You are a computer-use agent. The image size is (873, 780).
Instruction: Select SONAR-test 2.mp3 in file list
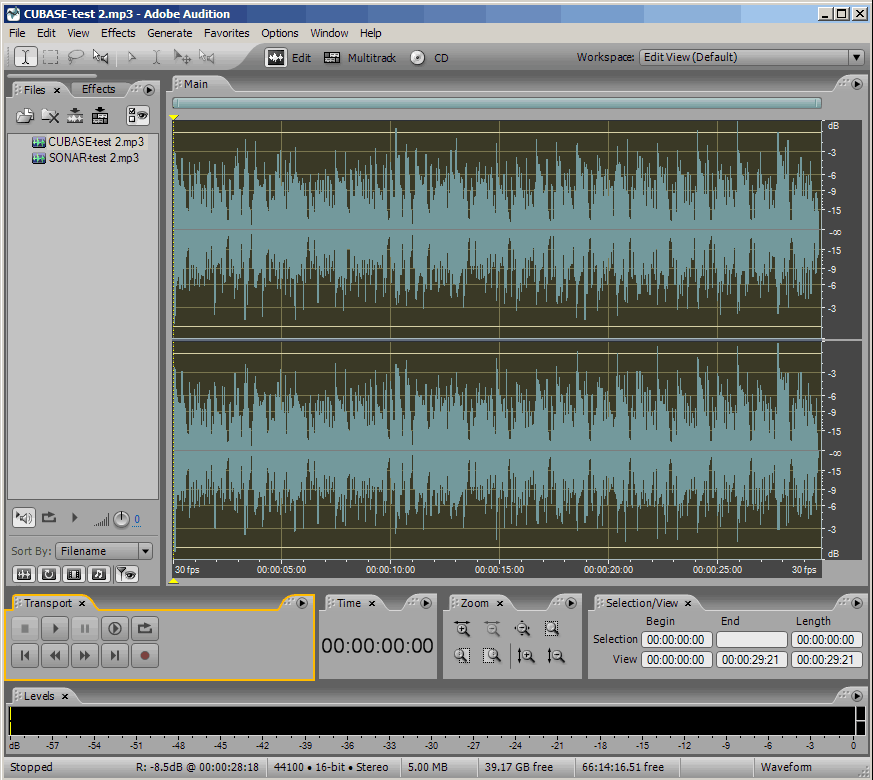[93, 158]
